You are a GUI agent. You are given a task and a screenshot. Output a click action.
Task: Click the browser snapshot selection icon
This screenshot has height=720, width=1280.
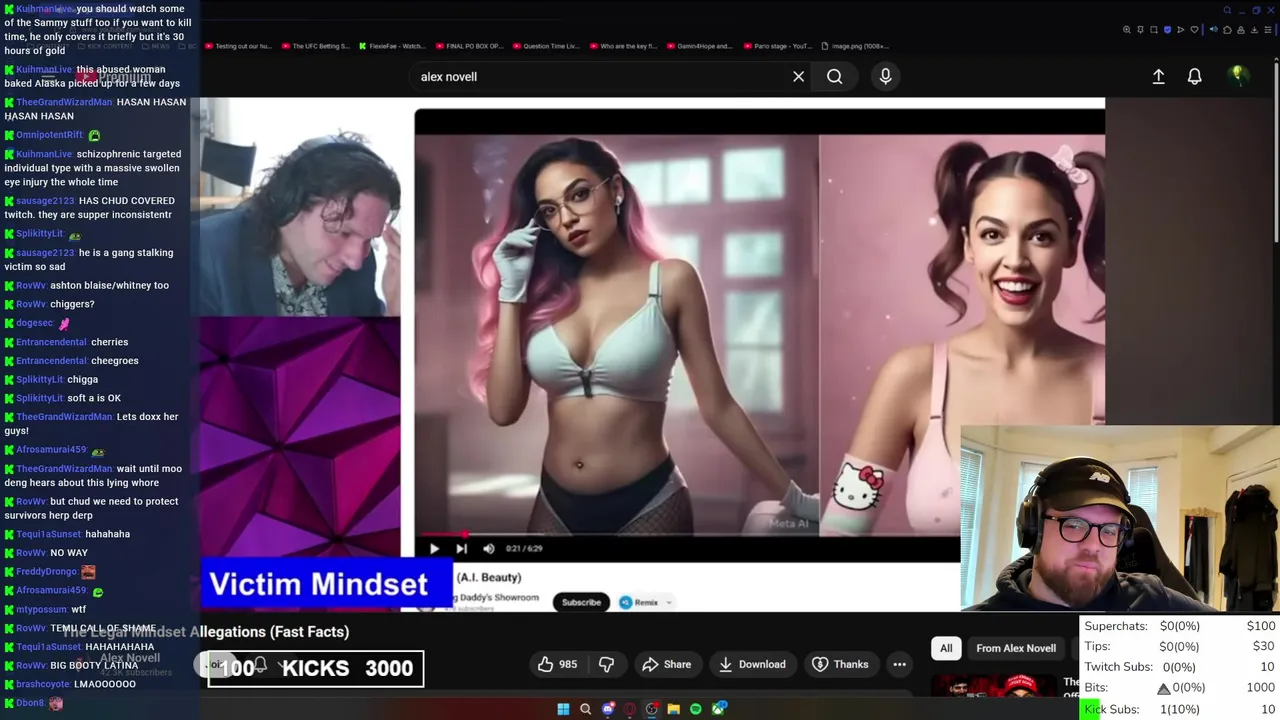tap(1154, 30)
